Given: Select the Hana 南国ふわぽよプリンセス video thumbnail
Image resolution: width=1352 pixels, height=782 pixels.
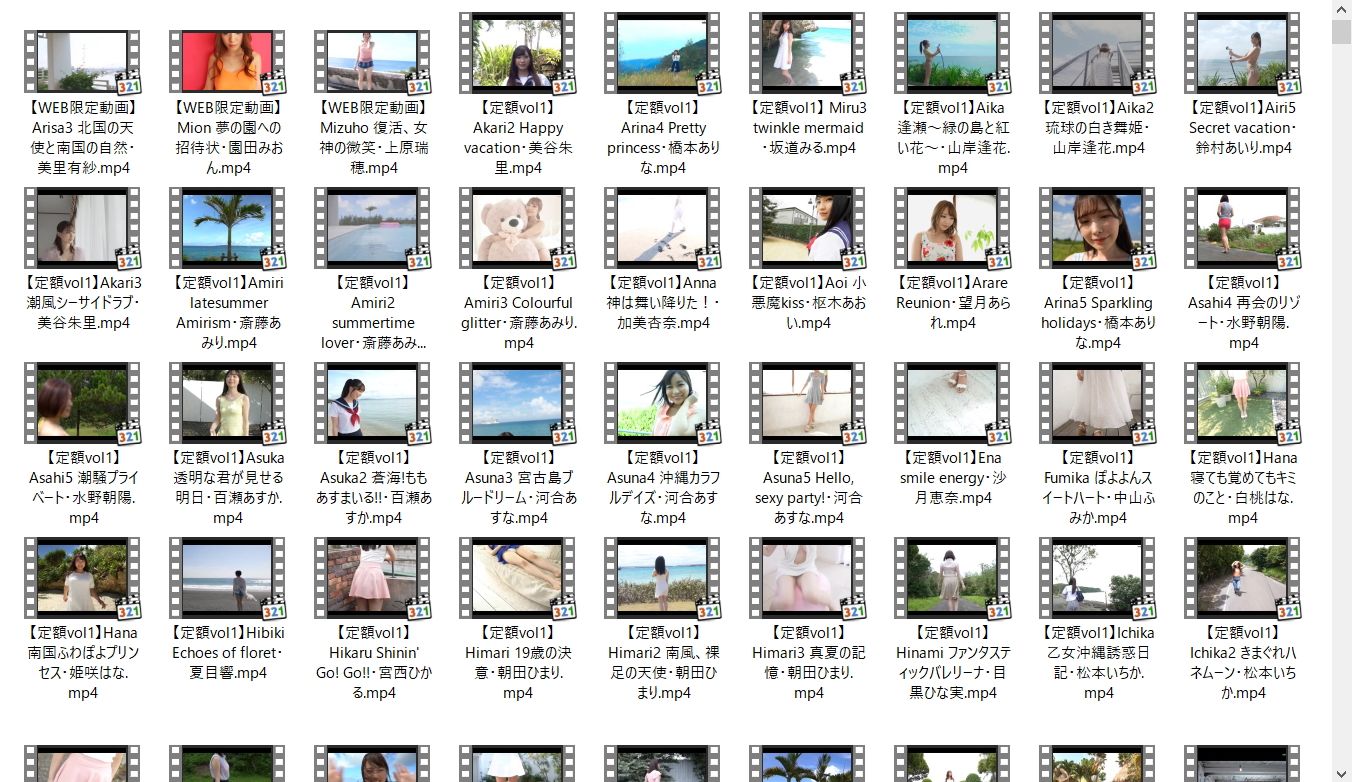Looking at the screenshot, I should pos(82,578).
